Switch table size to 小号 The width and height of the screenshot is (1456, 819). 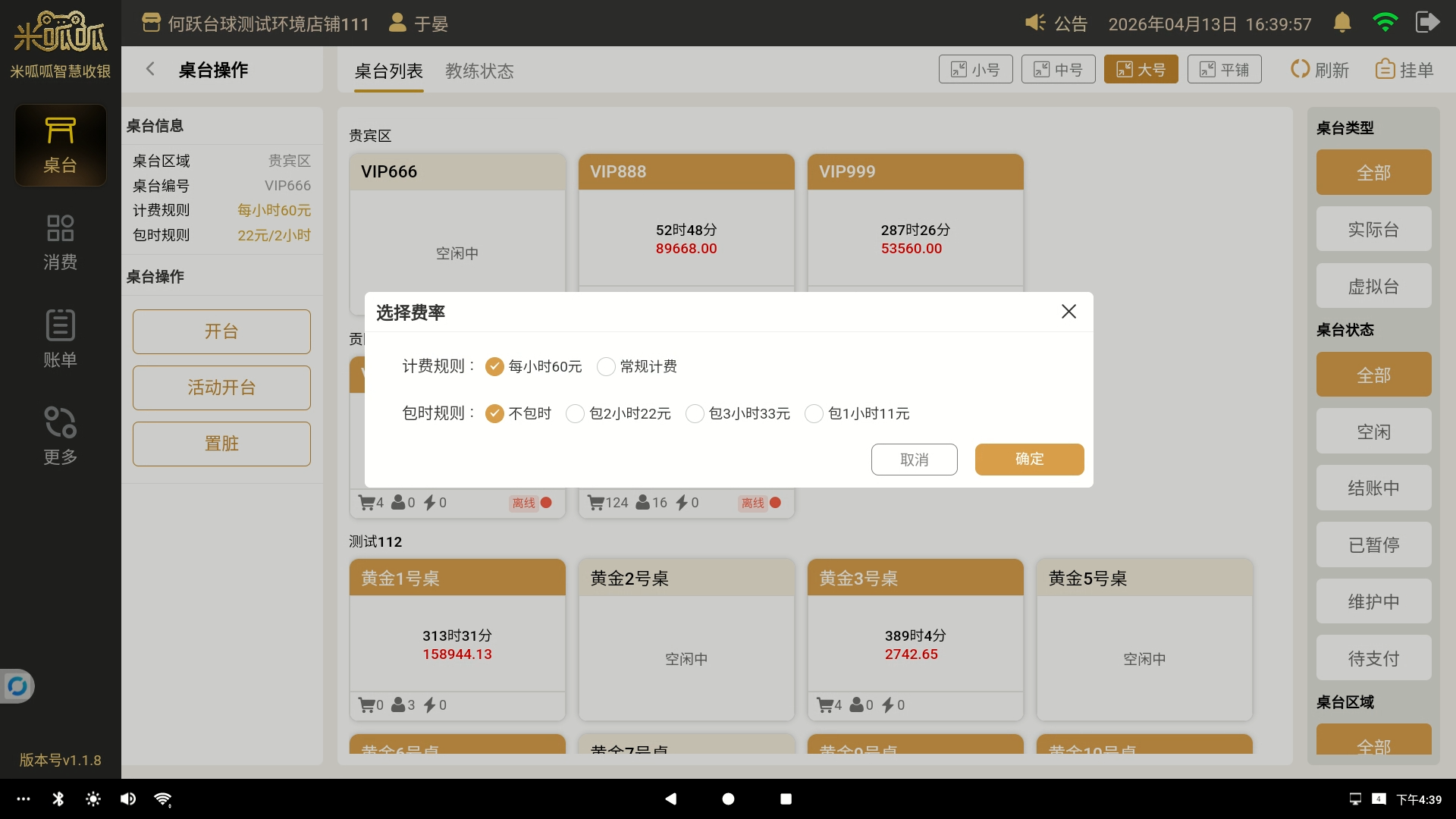tap(975, 69)
